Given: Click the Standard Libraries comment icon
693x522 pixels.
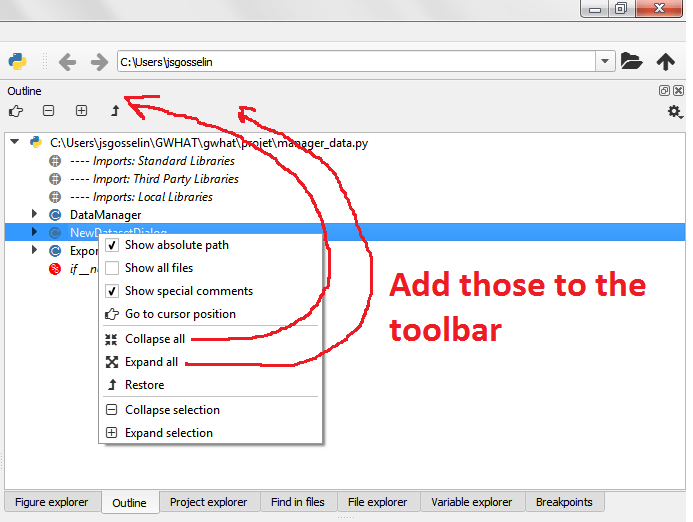Looking at the screenshot, I should [x=55, y=161].
